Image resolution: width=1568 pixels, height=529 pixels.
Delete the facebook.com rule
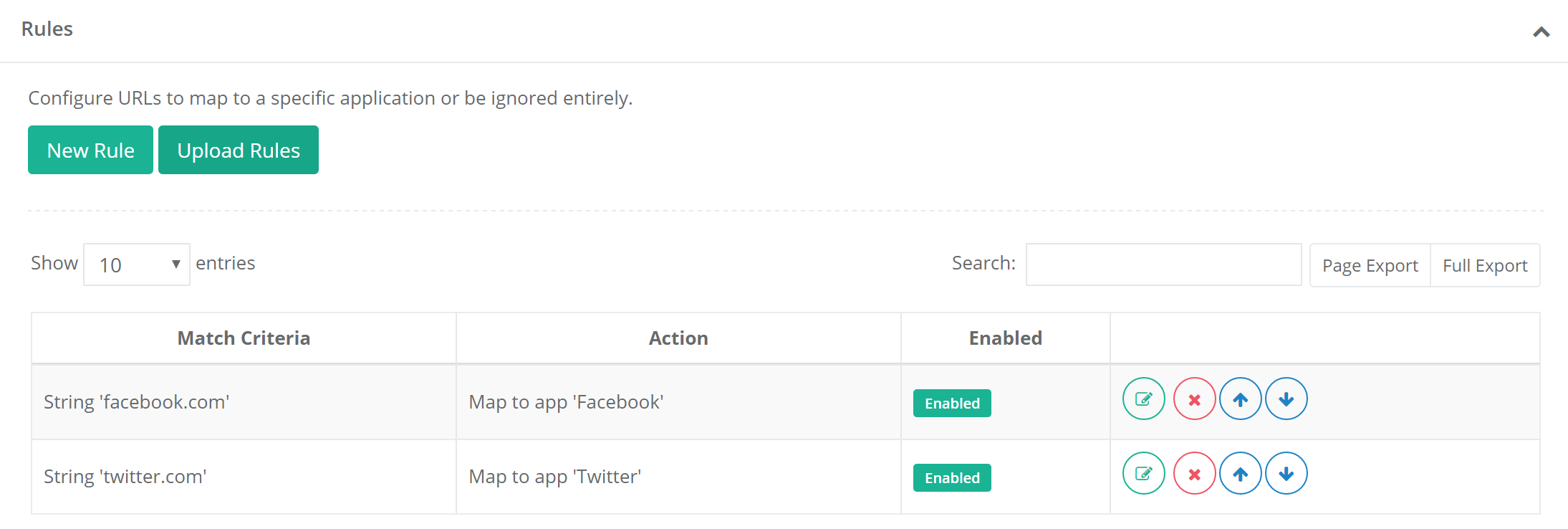coord(1194,399)
